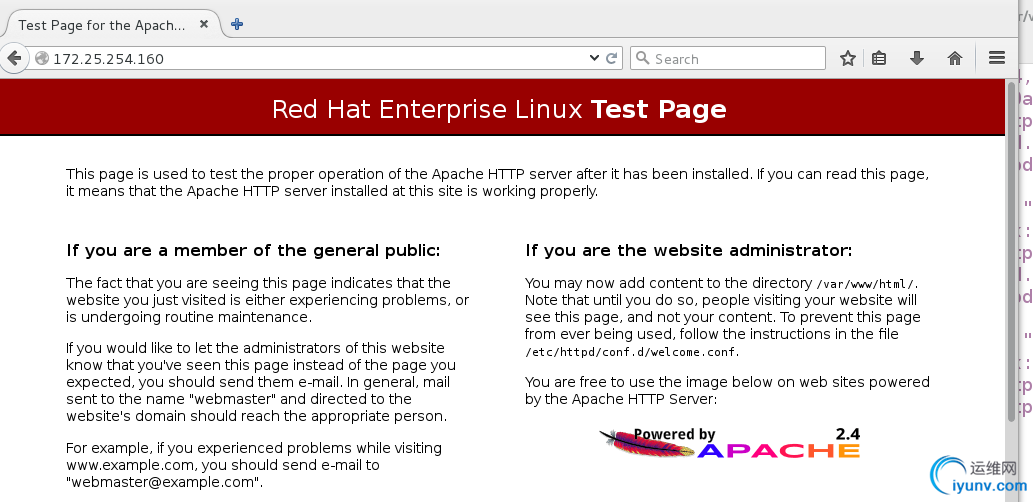Select the Test Page for the Apache tab
Viewport: 1033px width, 502px height.
(111, 25)
